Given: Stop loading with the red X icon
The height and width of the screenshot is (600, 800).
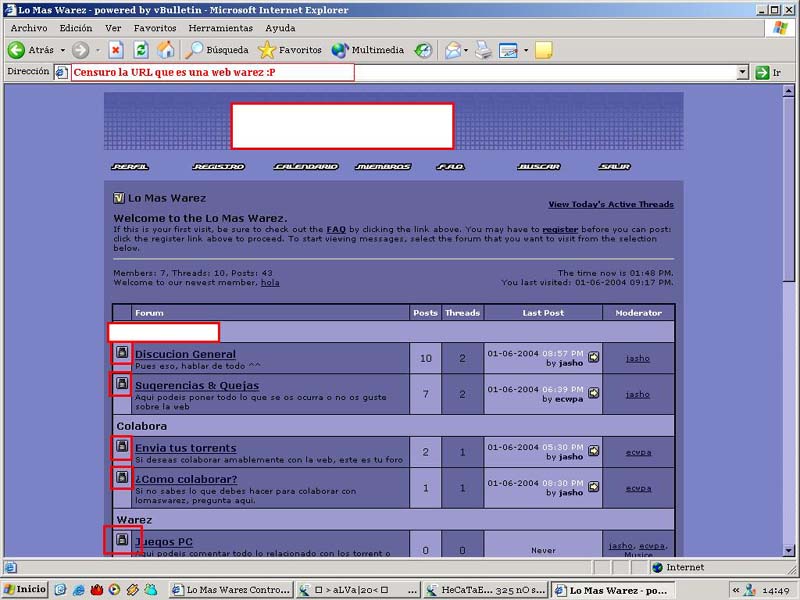Looking at the screenshot, I should pyautogui.click(x=116, y=50).
